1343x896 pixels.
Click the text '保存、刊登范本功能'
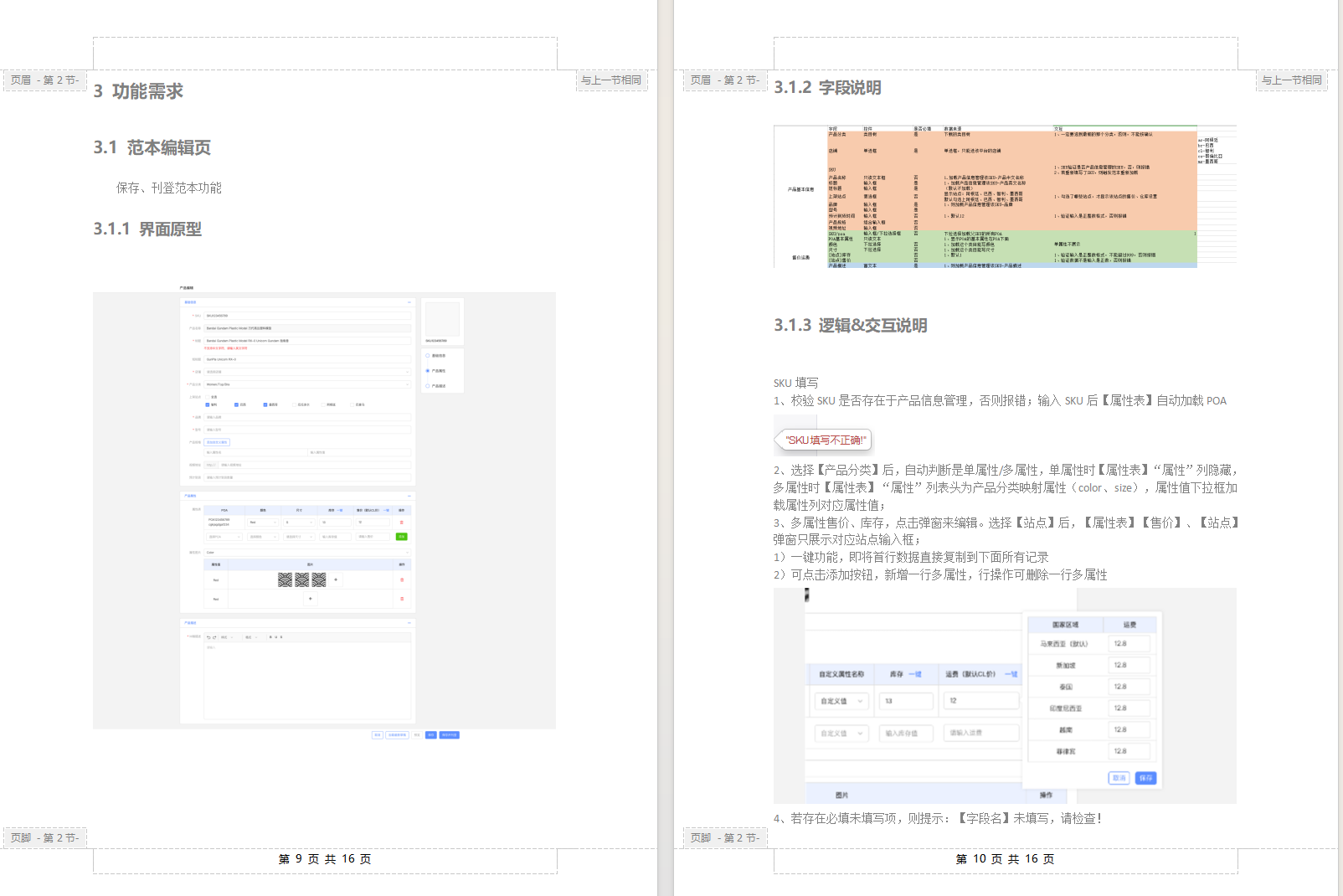[x=169, y=188]
